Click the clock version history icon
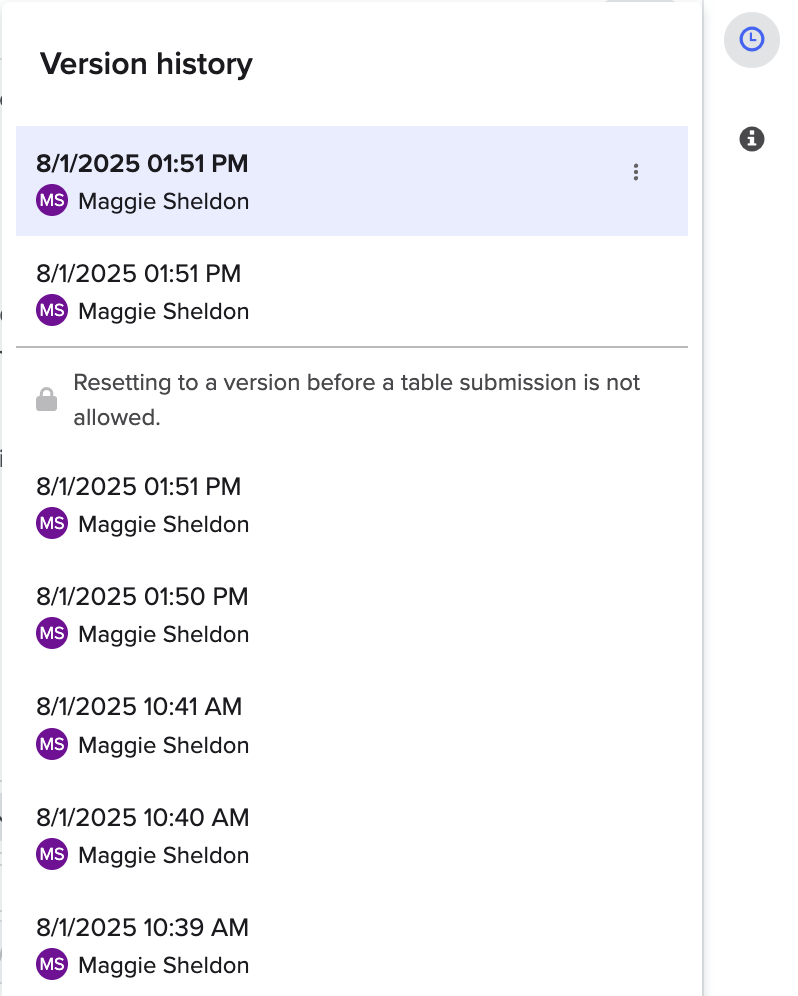The height and width of the screenshot is (996, 798). click(x=751, y=40)
